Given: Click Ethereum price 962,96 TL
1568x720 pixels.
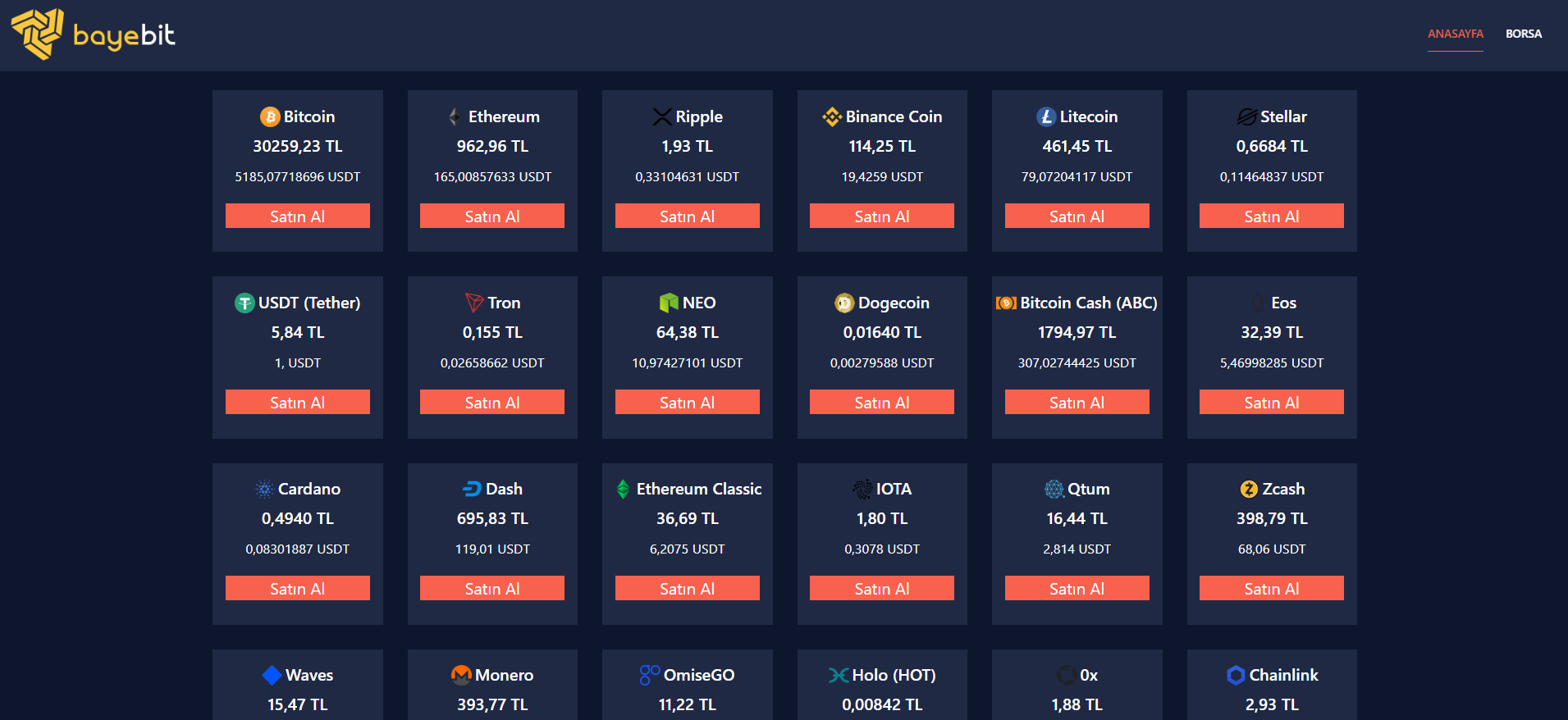Looking at the screenshot, I should pos(492,146).
